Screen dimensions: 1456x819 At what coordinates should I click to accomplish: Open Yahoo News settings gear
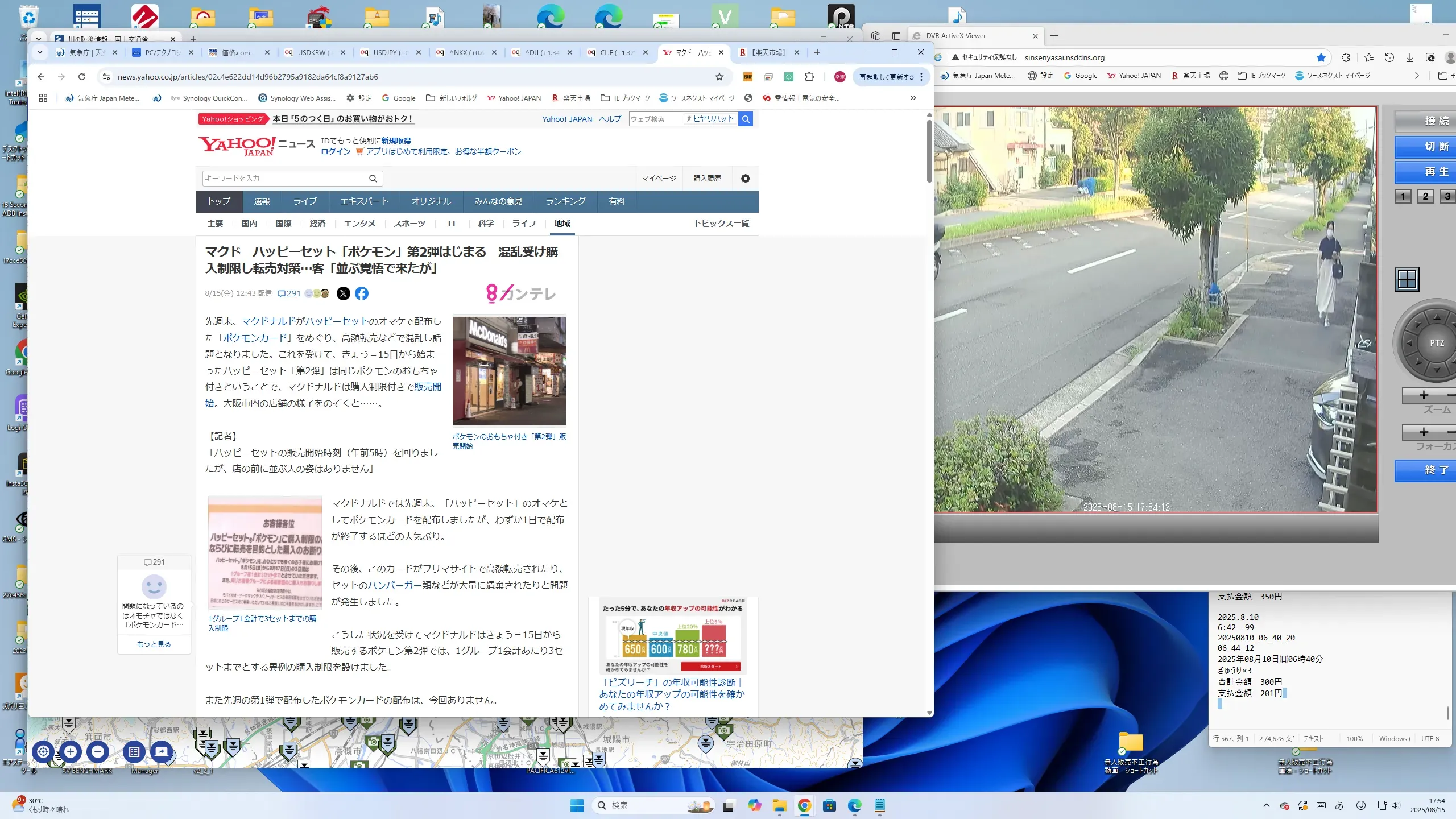pos(745,179)
